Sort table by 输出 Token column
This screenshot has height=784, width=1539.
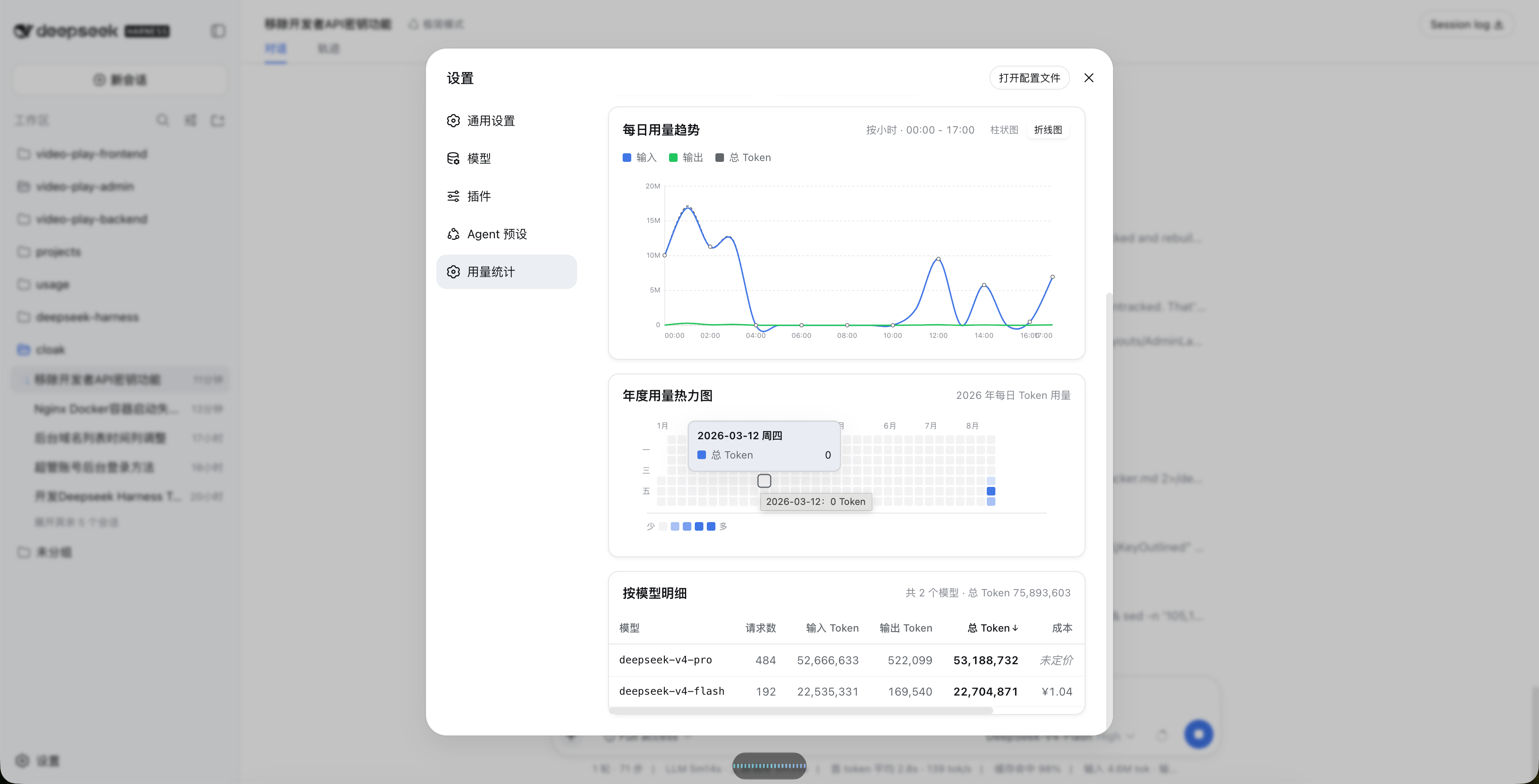coord(906,628)
